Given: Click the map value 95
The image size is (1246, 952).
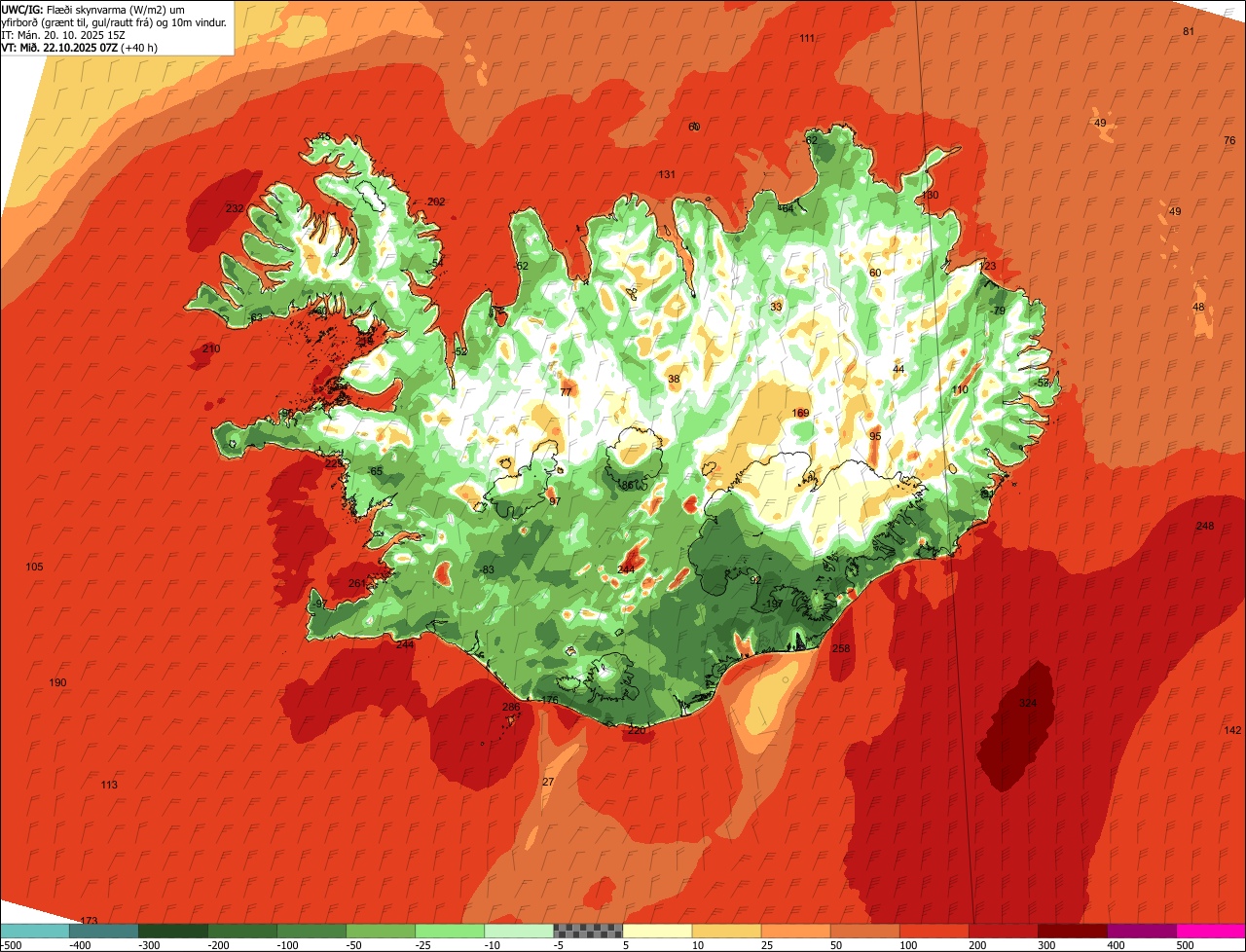Looking at the screenshot, I should click(875, 437).
